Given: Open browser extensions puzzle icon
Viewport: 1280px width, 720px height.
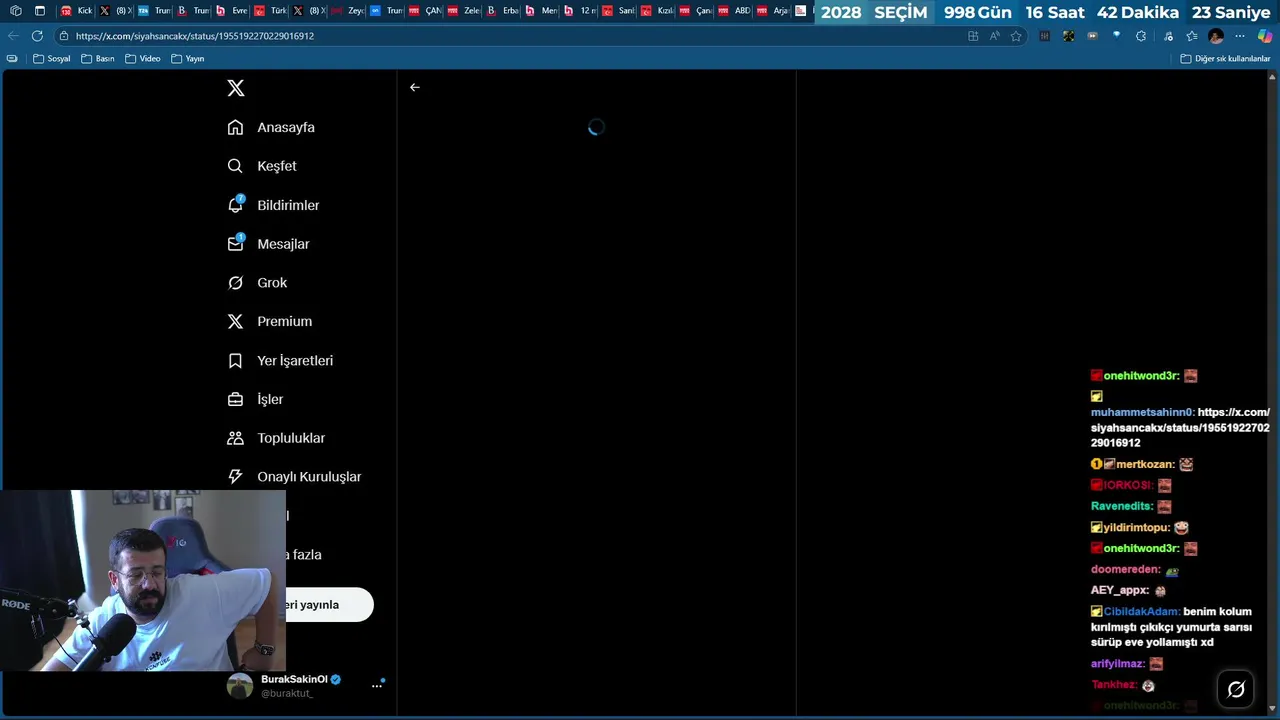Looking at the screenshot, I should [1141, 36].
